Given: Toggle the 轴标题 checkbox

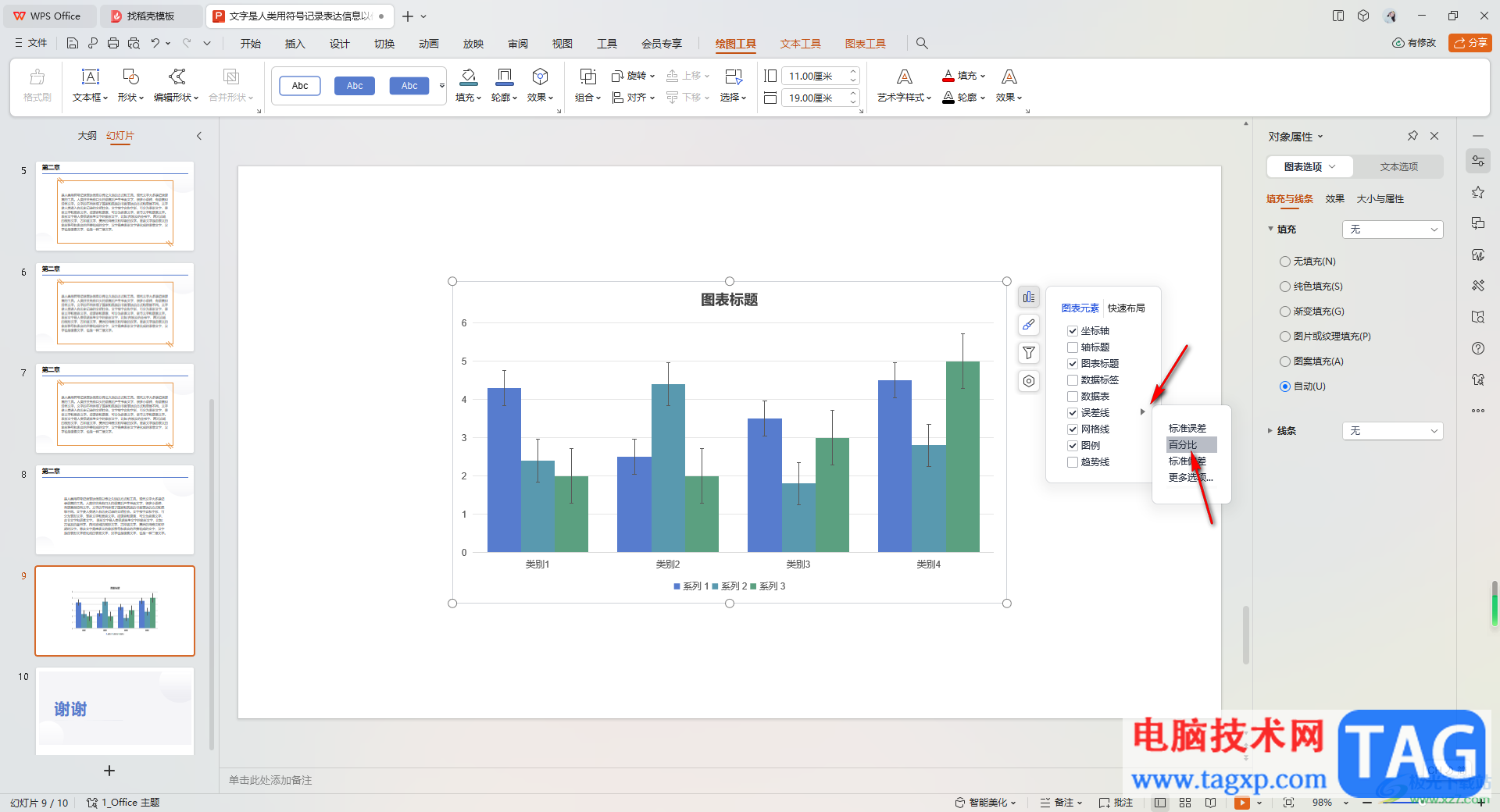Looking at the screenshot, I should [1073, 347].
